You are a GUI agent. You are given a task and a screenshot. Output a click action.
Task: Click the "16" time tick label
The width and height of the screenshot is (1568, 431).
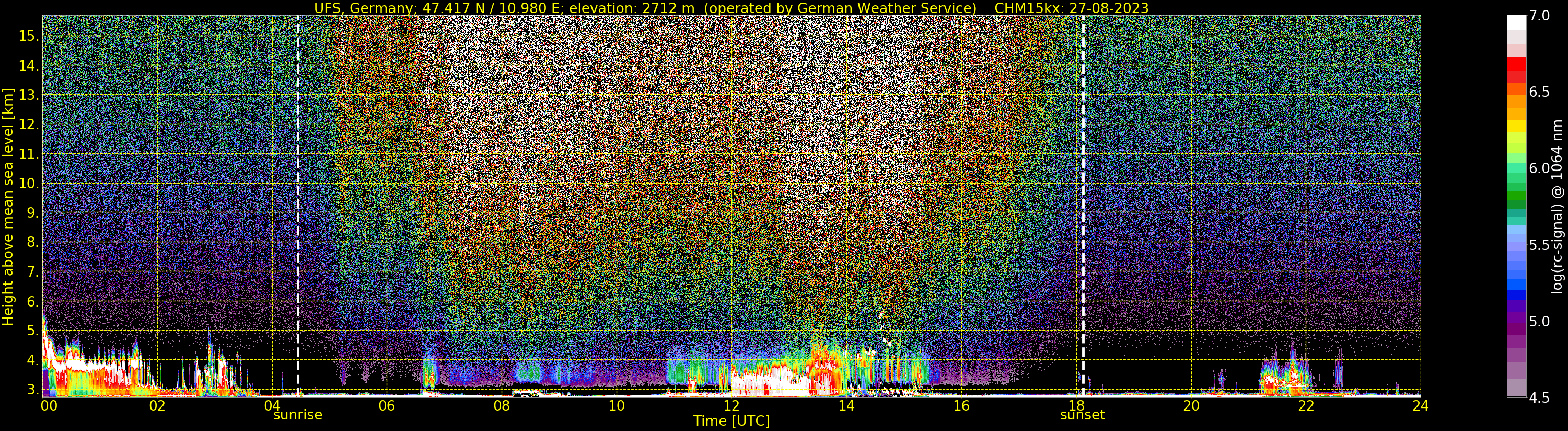961,405
